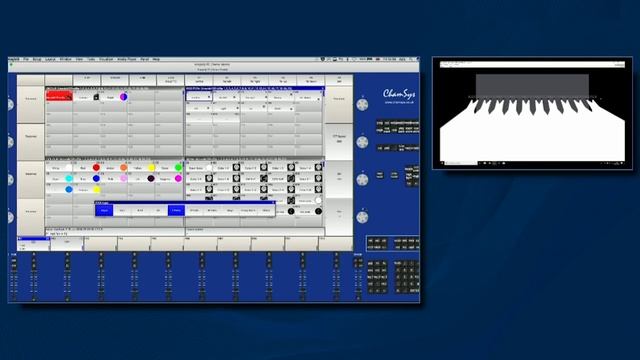The width and height of the screenshot is (640, 360).
Task: Select the Open Gobo white circle entry
Action: [x=209, y=168]
